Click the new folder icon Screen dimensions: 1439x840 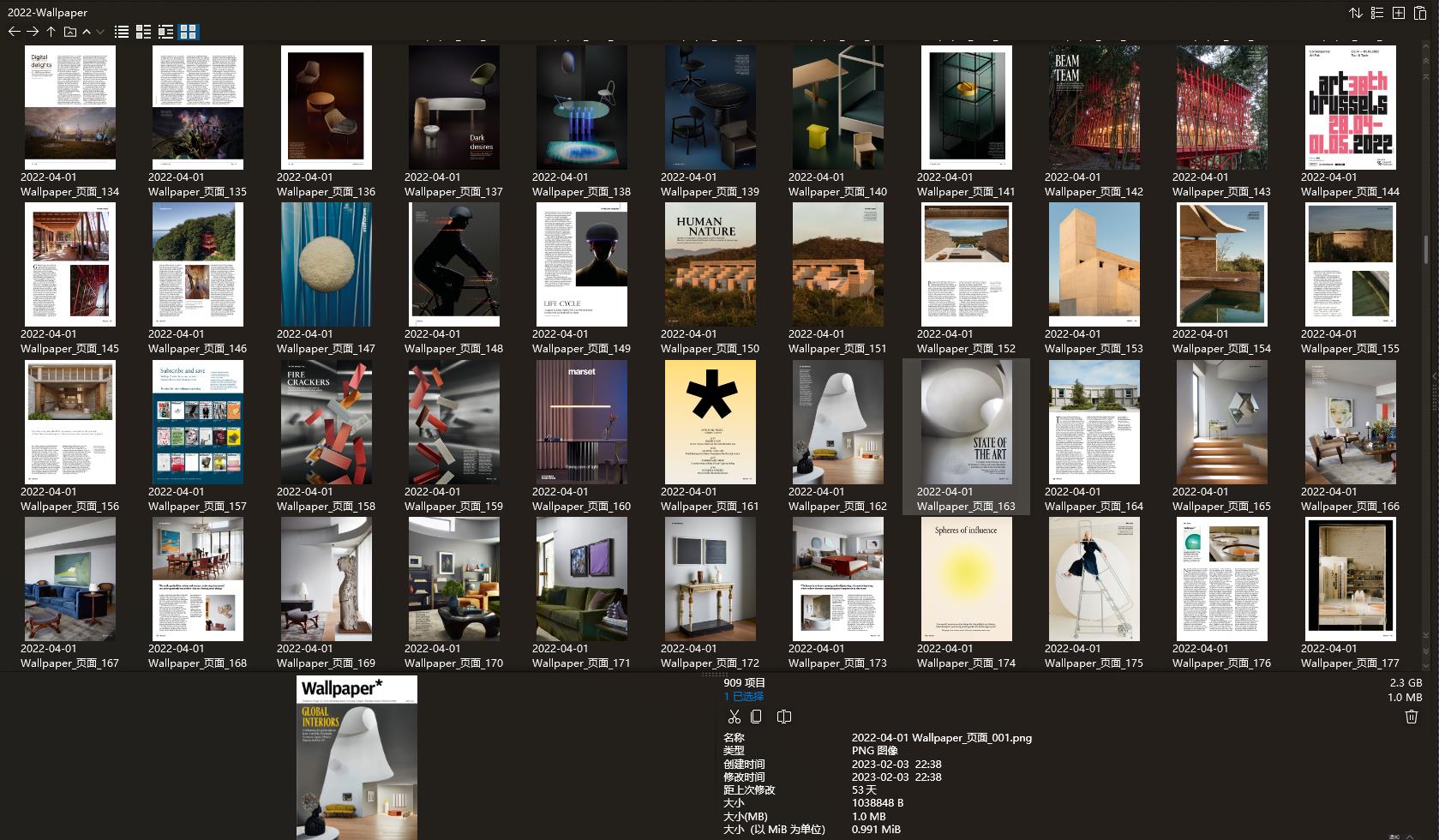[1398, 13]
